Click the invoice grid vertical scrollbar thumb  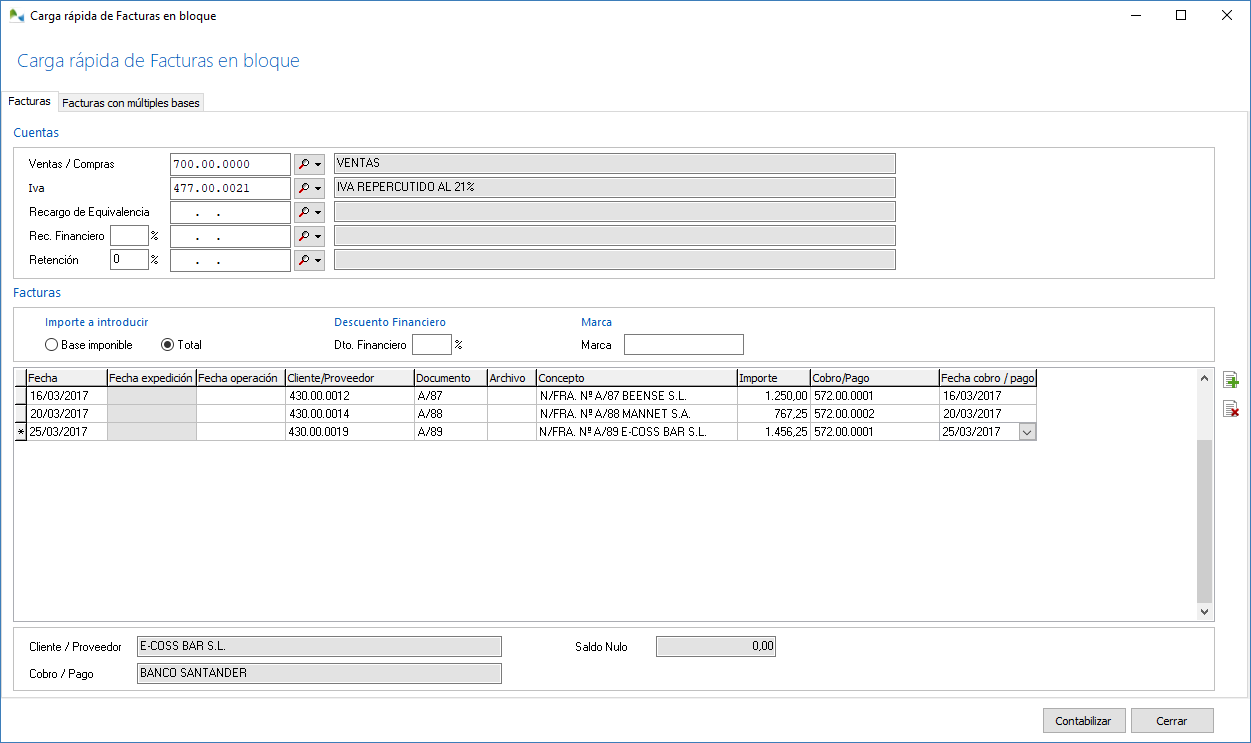click(1204, 520)
